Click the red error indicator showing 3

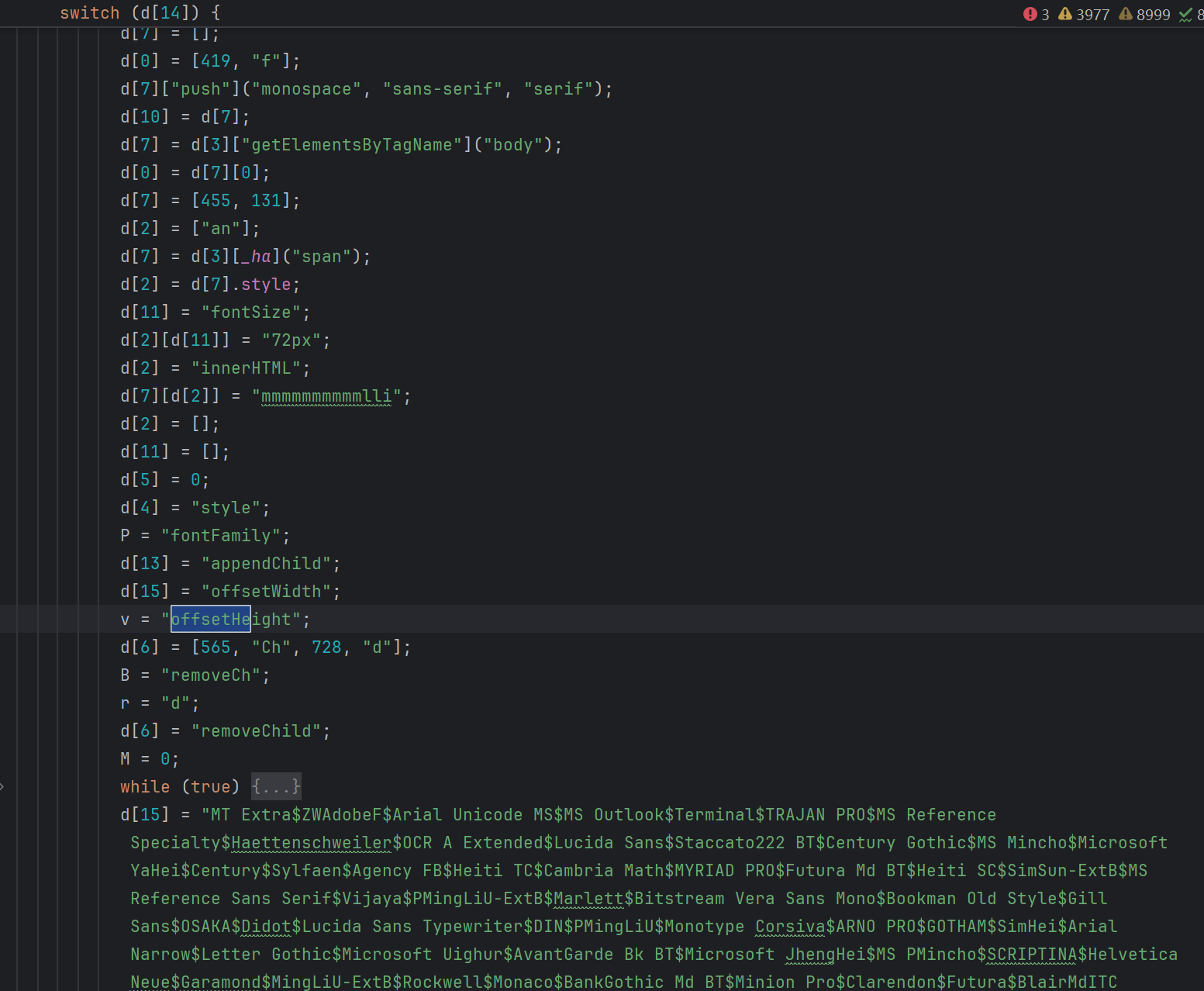(x=1036, y=14)
